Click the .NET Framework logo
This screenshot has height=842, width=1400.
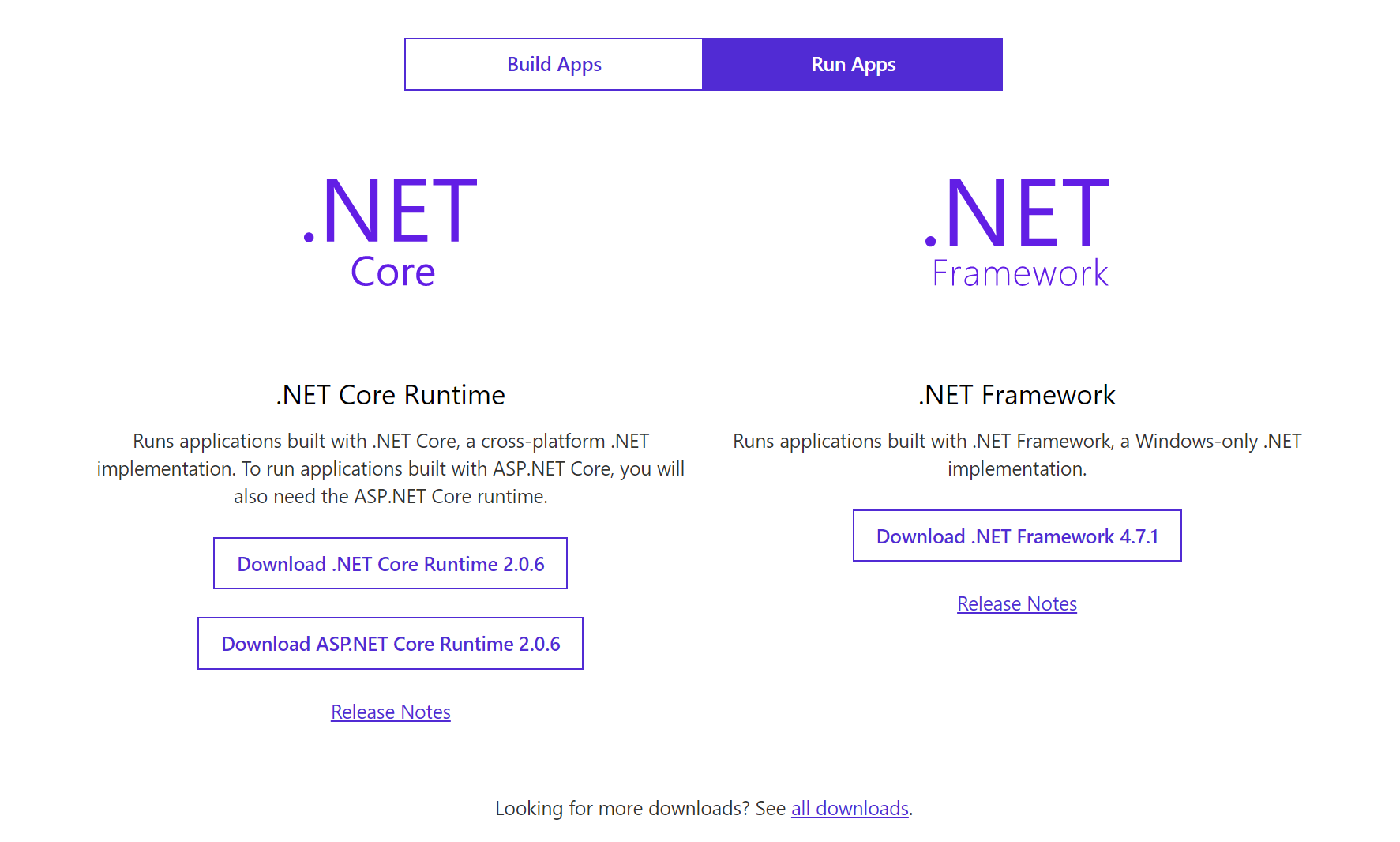(x=1017, y=229)
